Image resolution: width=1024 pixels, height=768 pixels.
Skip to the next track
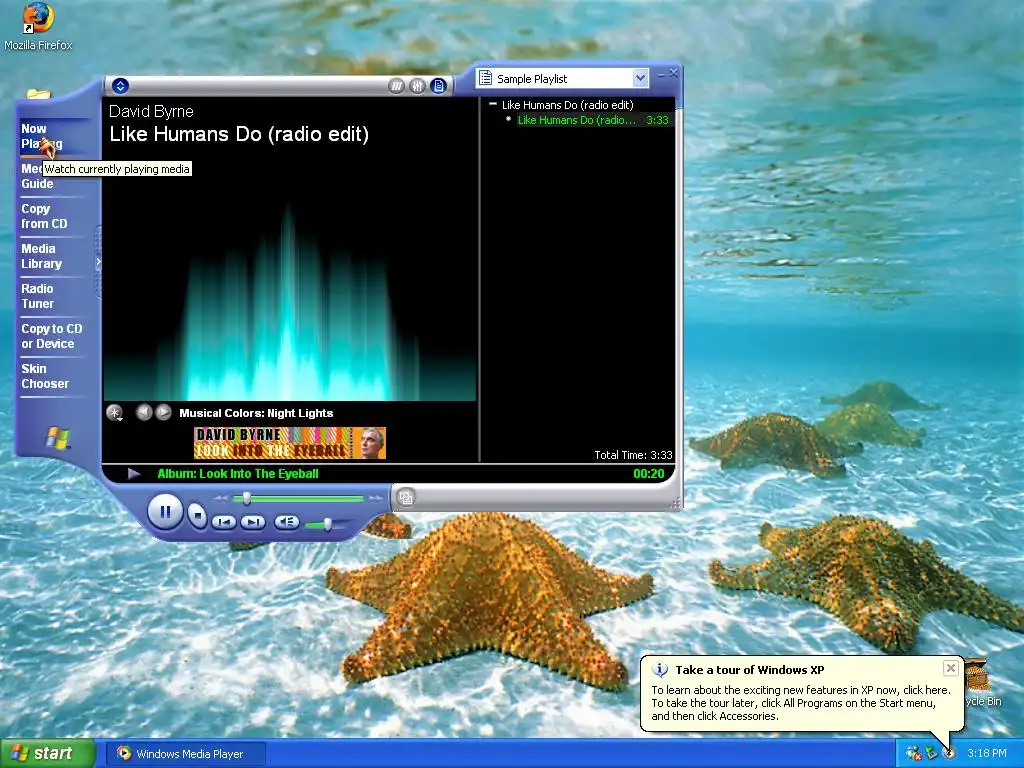(253, 522)
